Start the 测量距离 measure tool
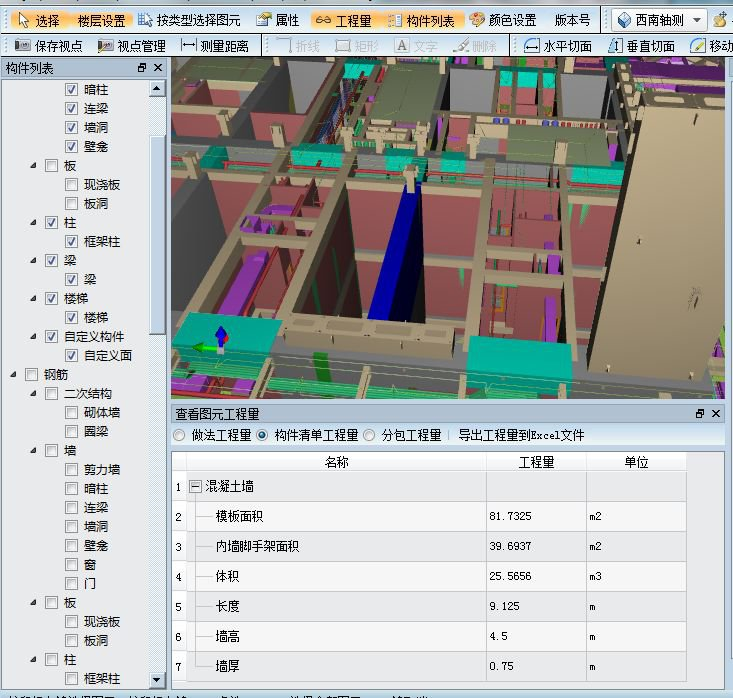The width and height of the screenshot is (733, 698). [x=215, y=46]
